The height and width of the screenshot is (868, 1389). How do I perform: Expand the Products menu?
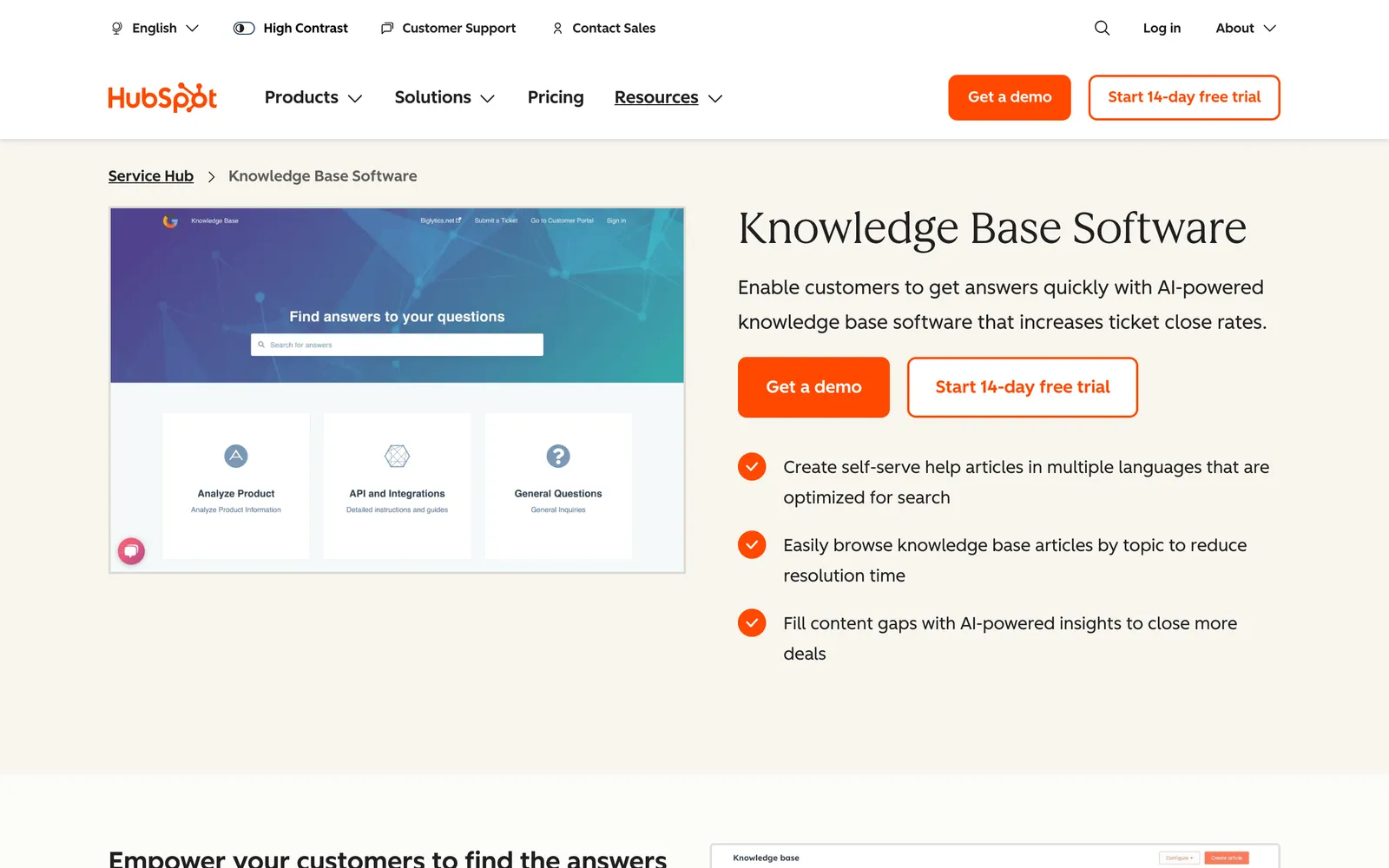313,97
